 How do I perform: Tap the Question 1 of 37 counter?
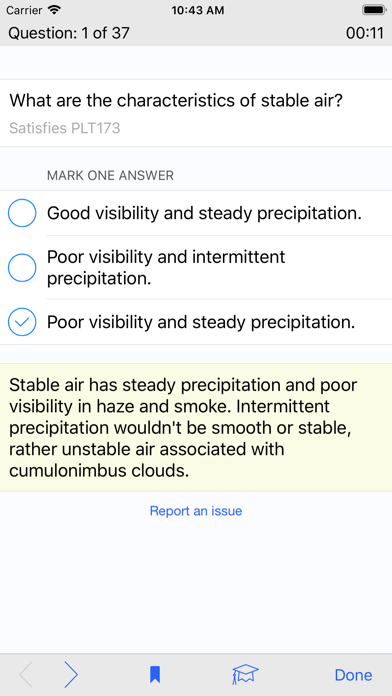(x=69, y=33)
